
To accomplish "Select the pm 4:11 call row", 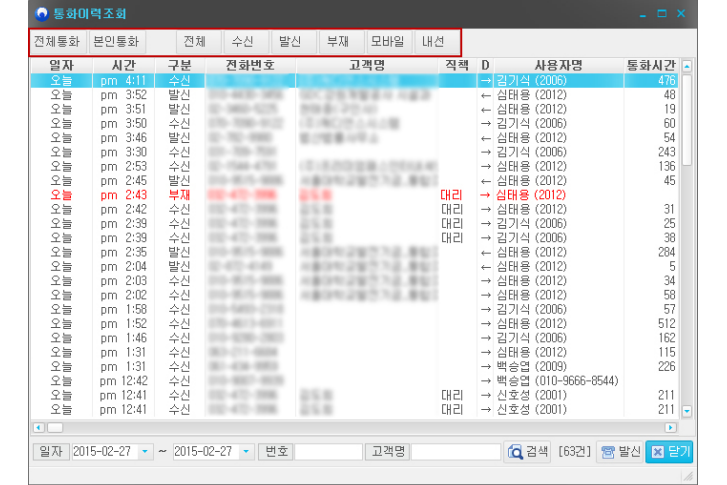I will pos(355,81).
